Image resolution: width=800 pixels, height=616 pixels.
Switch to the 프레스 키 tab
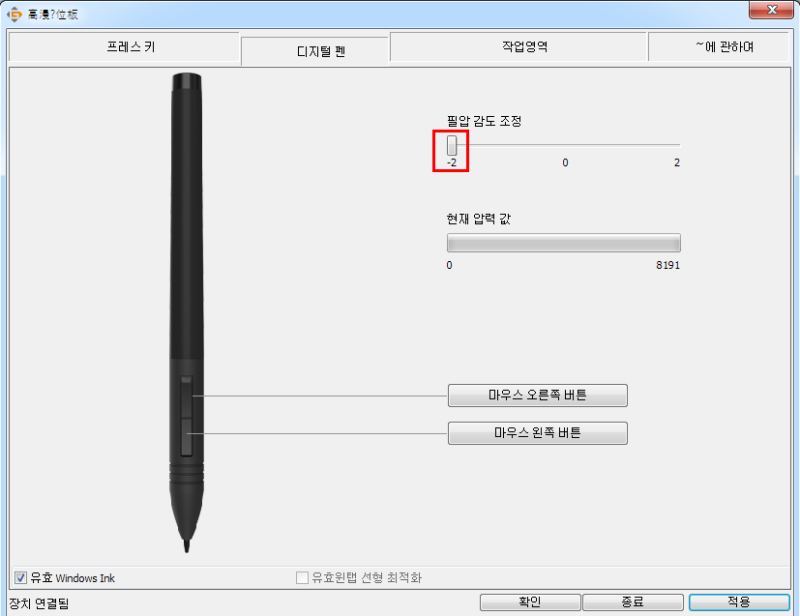[x=124, y=47]
